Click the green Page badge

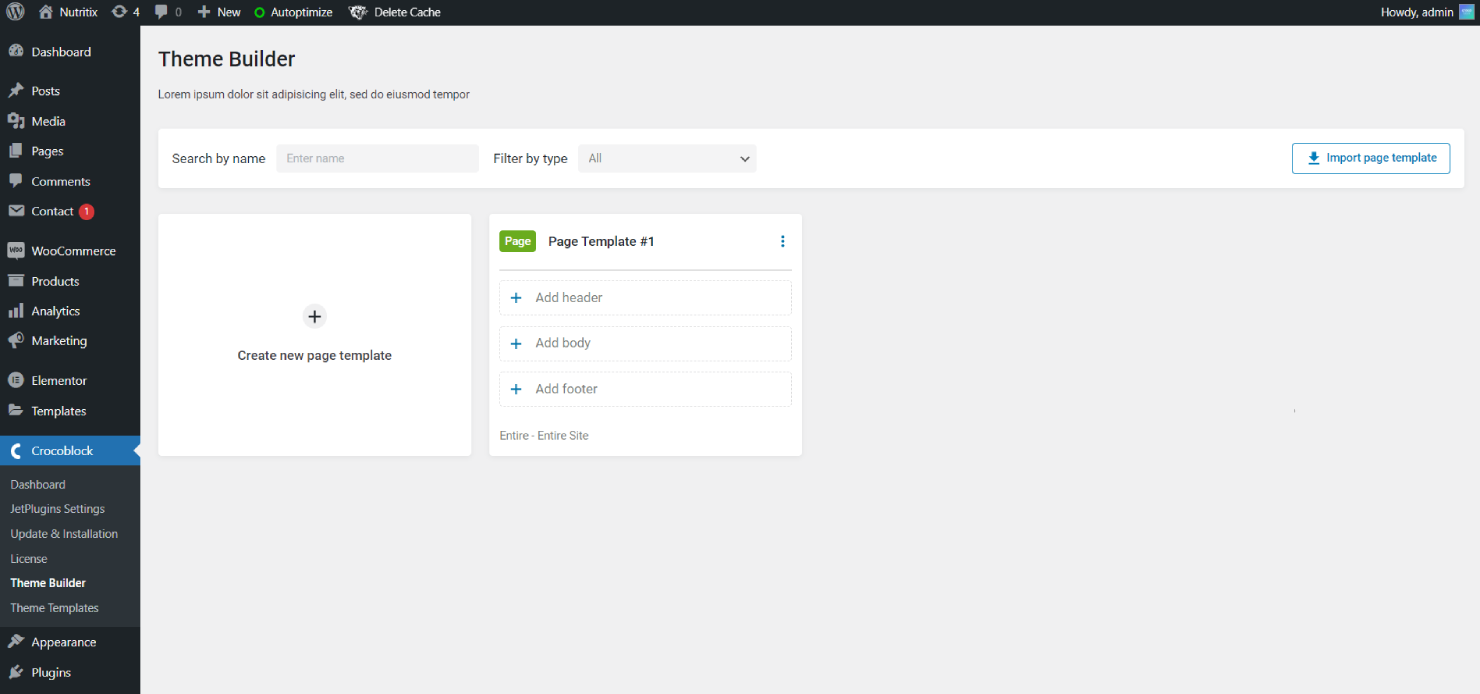(517, 241)
